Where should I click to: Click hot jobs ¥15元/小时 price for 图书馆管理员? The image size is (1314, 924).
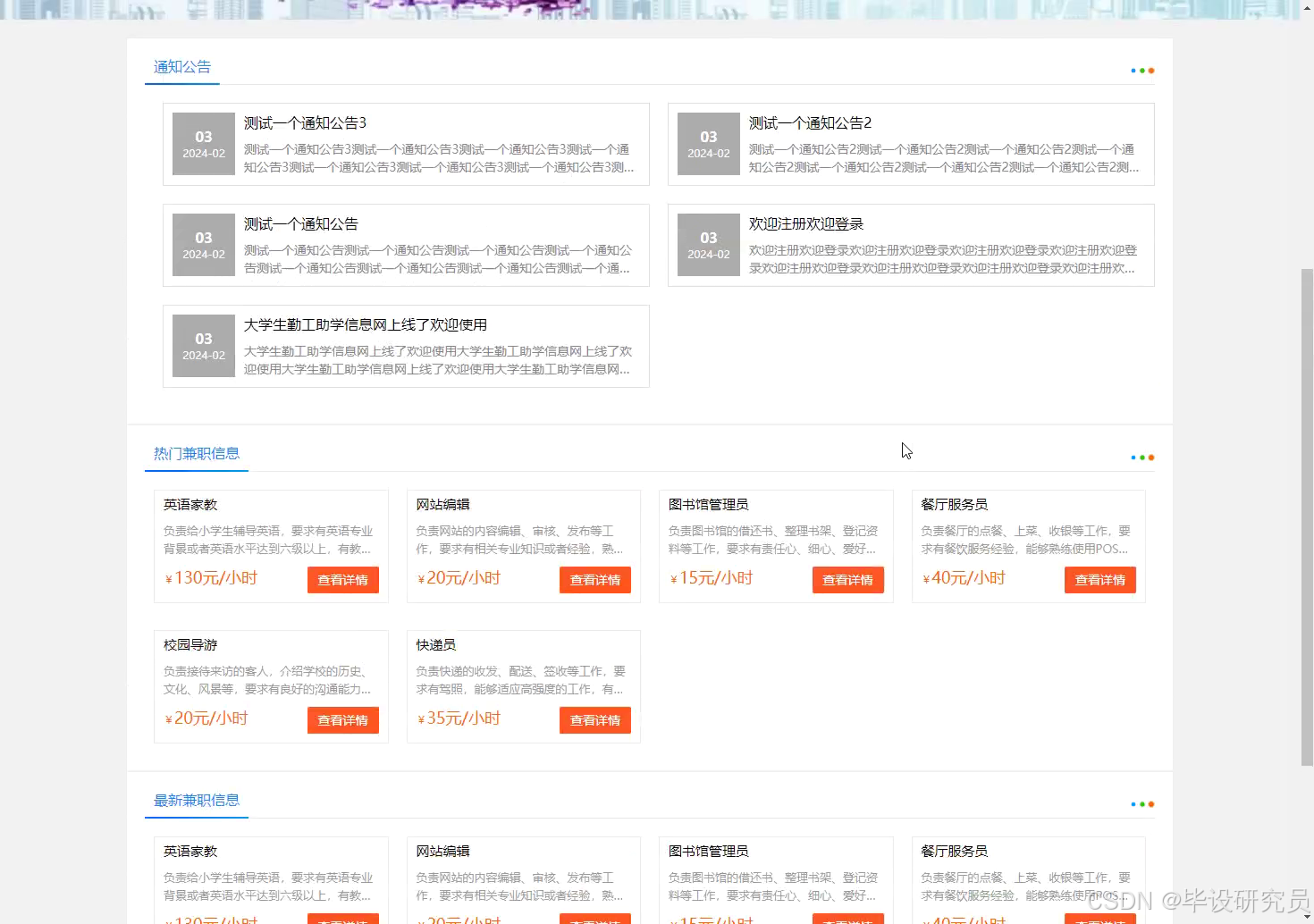coord(712,578)
